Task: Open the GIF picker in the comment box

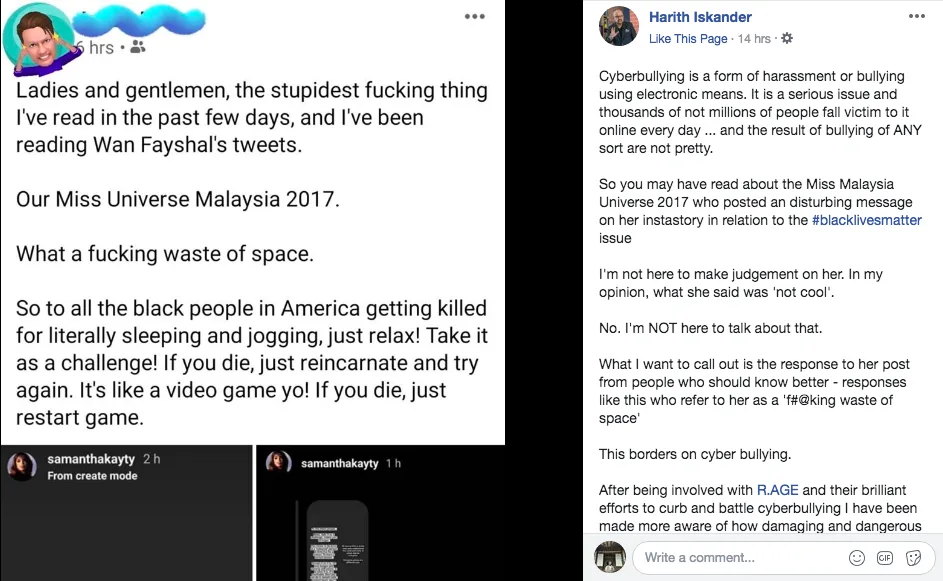Action: click(885, 557)
